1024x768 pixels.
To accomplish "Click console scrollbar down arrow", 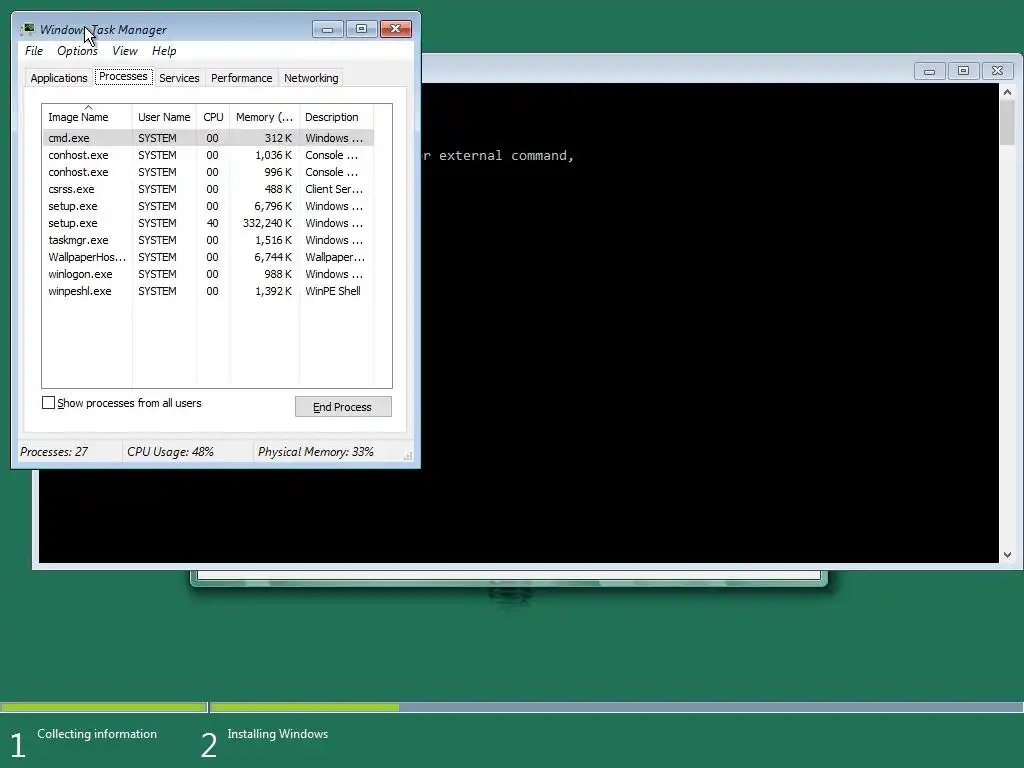I will point(1007,555).
